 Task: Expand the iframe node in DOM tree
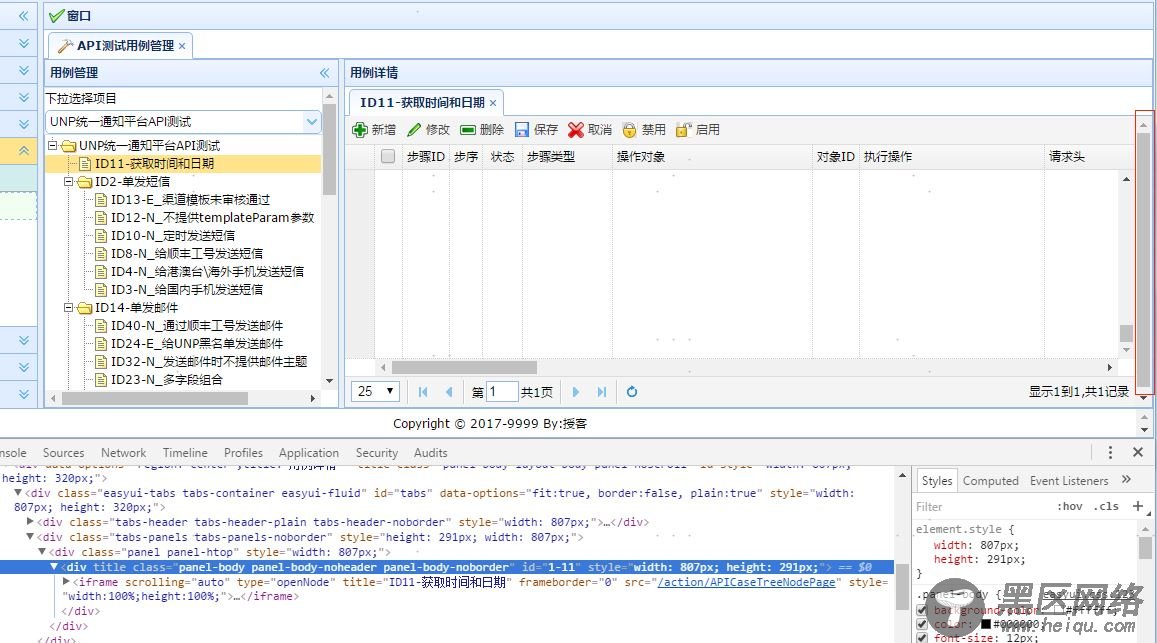click(x=66, y=582)
